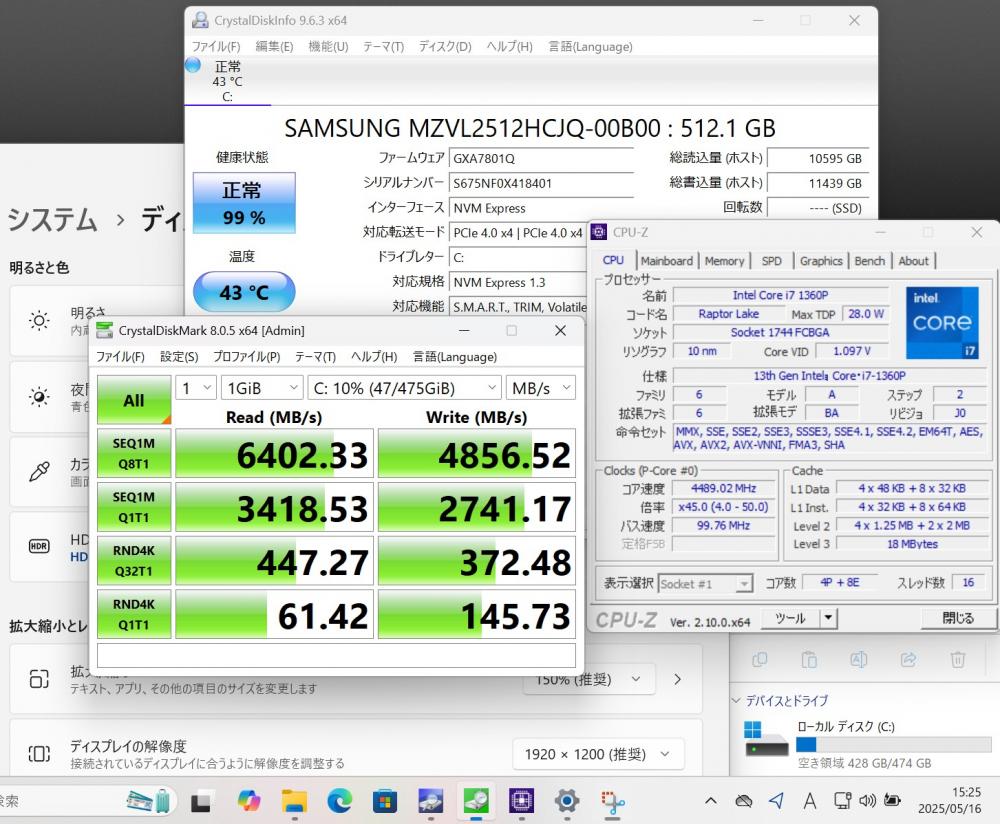The width and height of the screenshot is (1000, 824).
Task: Open scale settings right chevron
Action: (x=678, y=679)
